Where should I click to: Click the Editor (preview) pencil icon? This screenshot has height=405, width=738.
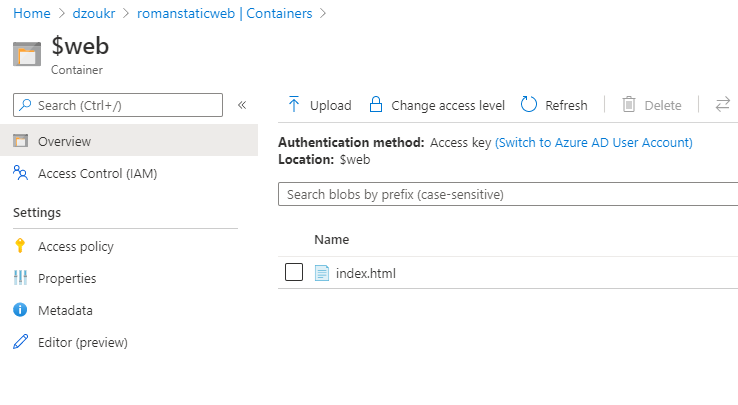[x=20, y=342]
